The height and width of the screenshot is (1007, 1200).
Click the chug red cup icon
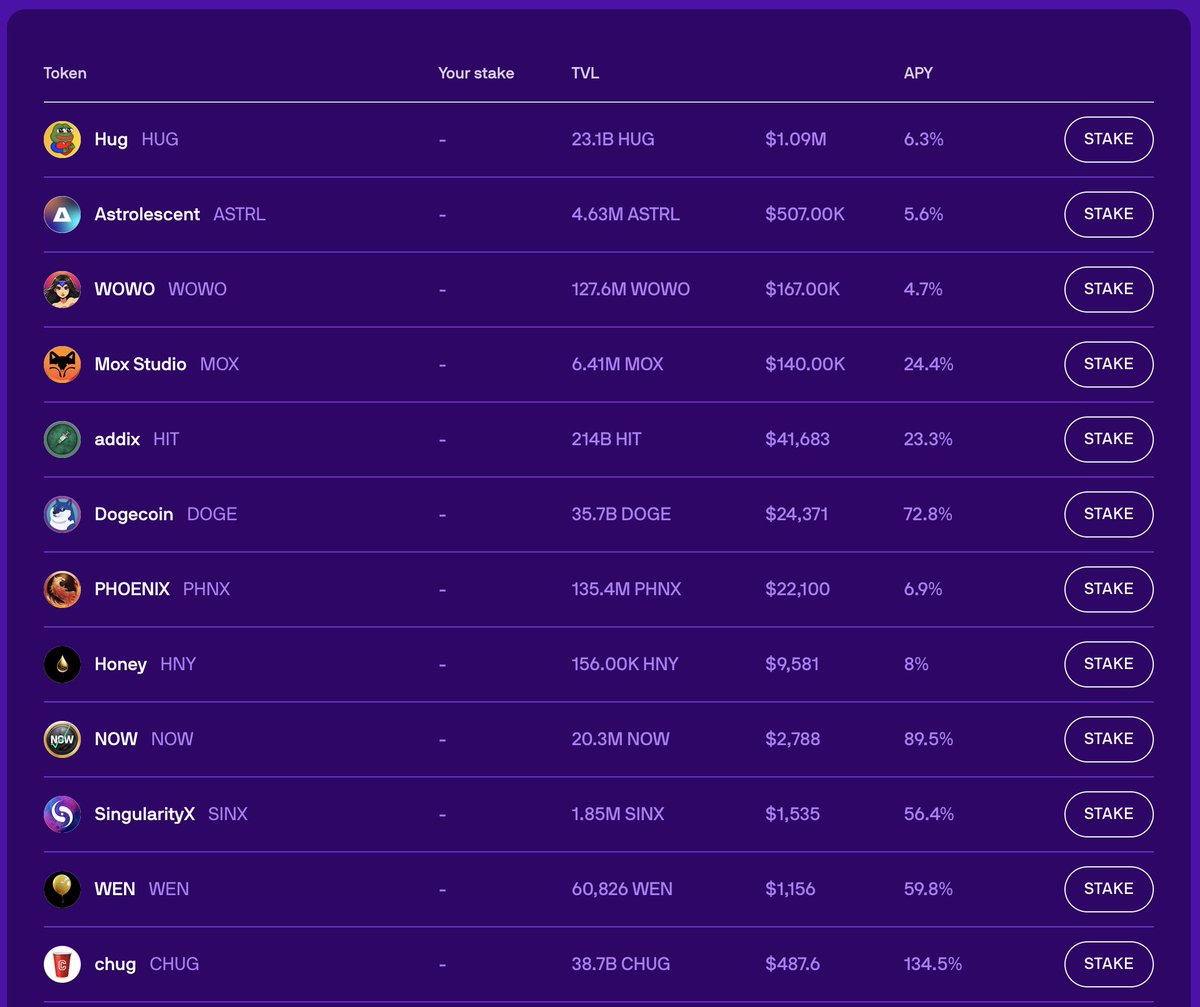point(62,964)
